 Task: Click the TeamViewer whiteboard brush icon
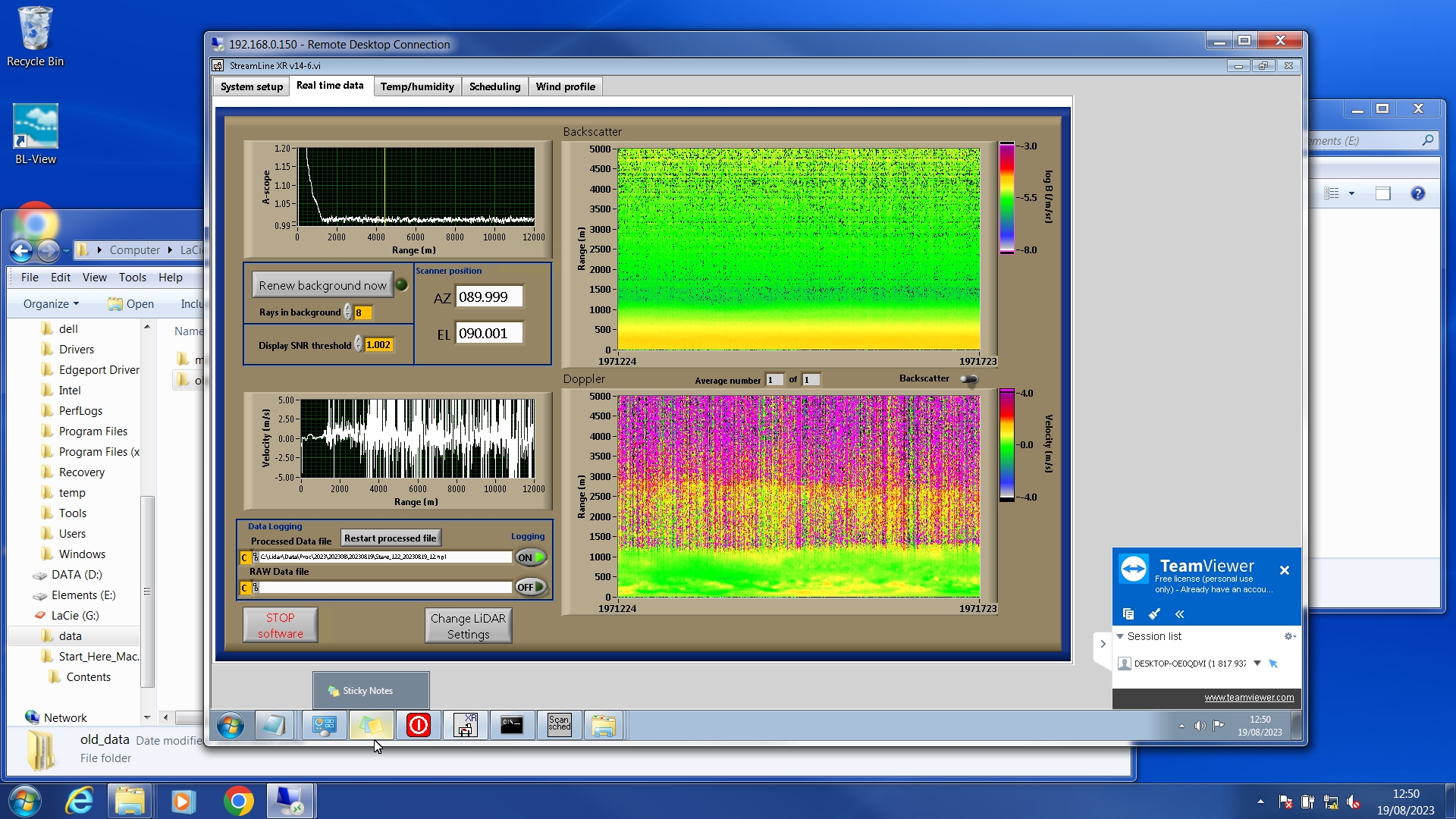click(1154, 613)
